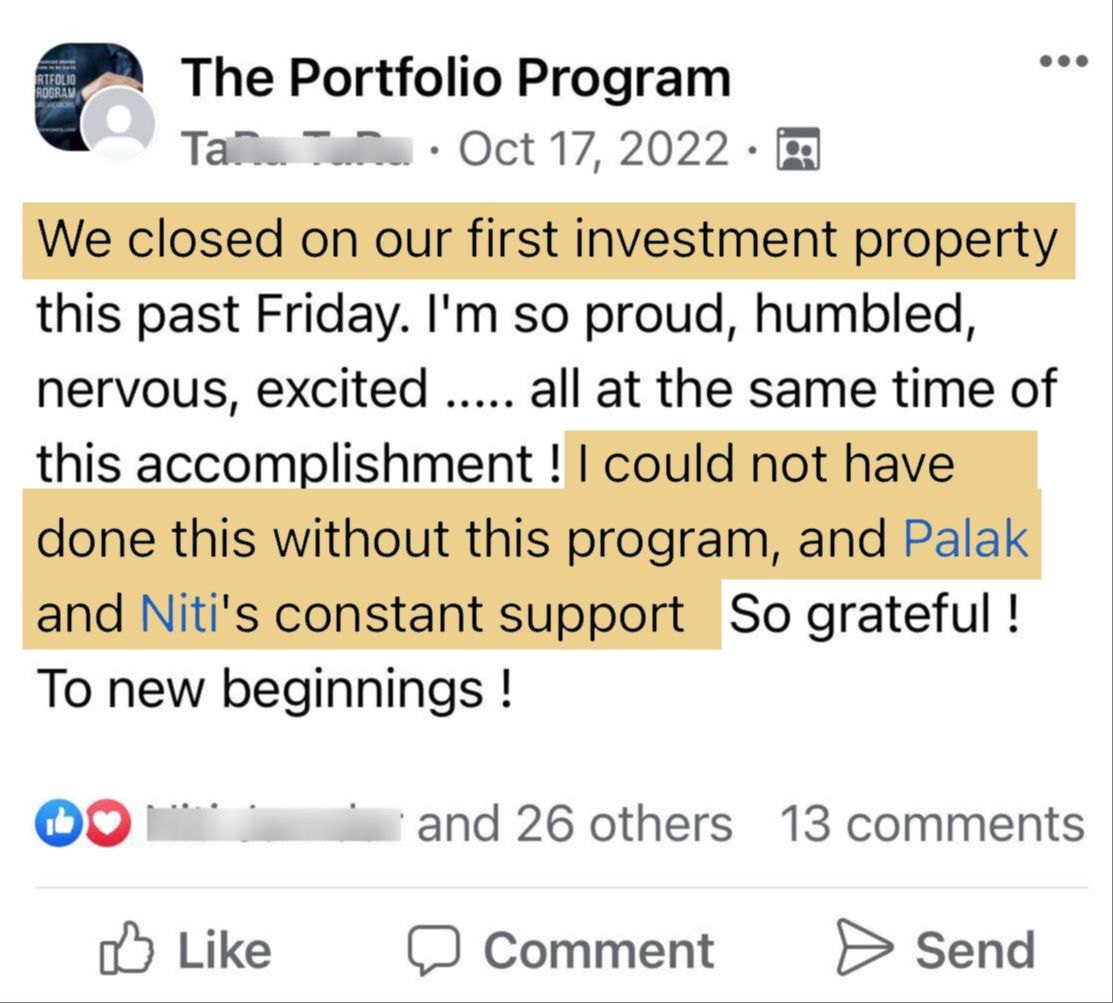Click the speech bubble icon beside Comment
Screen dimensions: 1113x1003
coord(435,950)
